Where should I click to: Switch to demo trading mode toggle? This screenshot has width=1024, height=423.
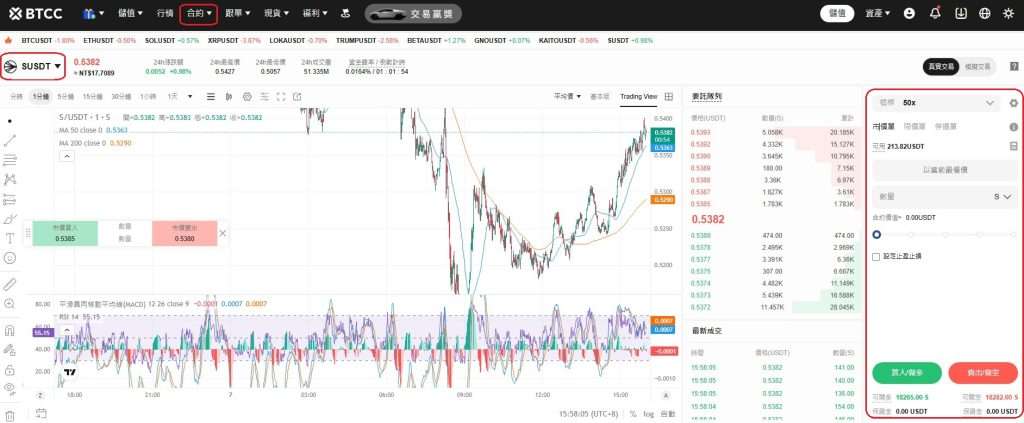(x=979, y=66)
